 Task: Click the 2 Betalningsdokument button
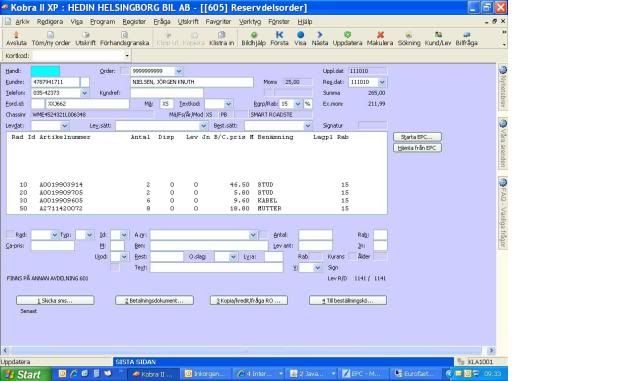(154, 300)
